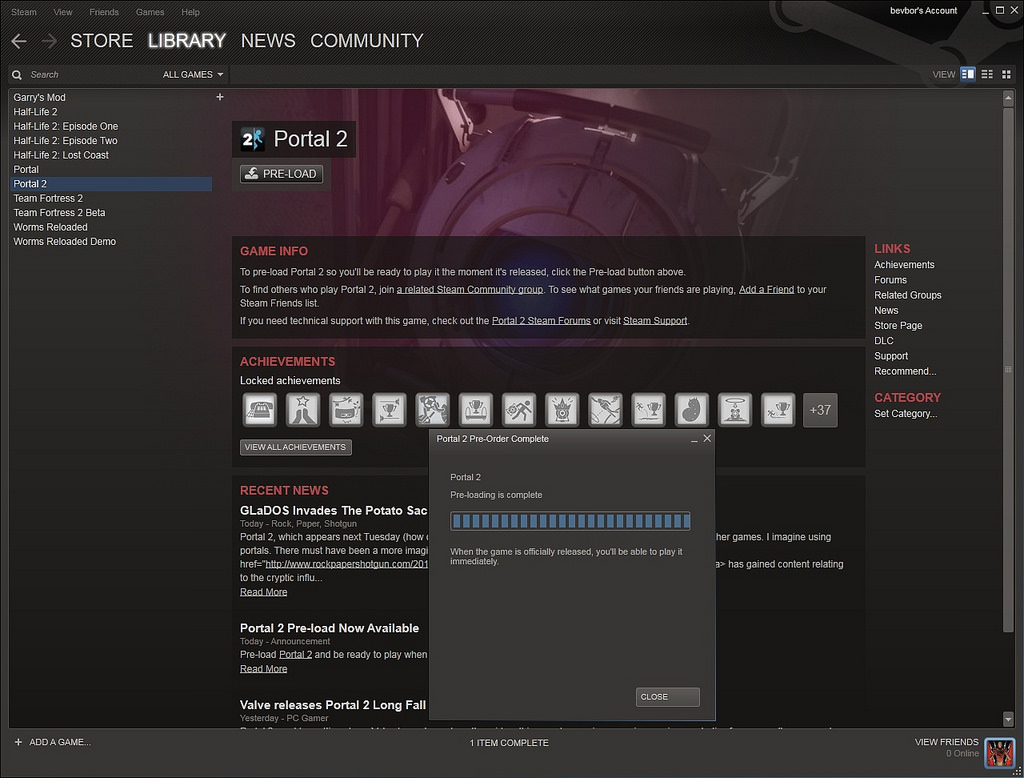Switch to detail view icon
Image resolution: width=1024 pixels, height=778 pixels.
click(968, 74)
